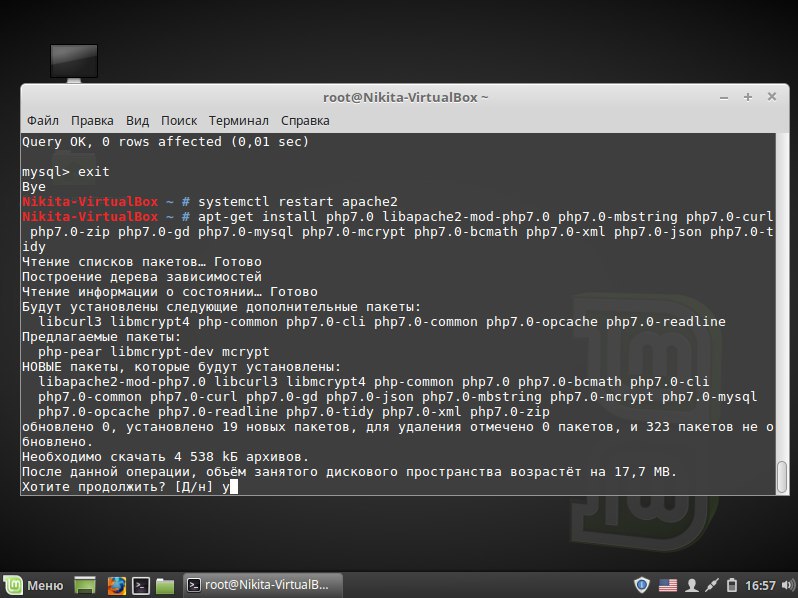Click the 'apt-get install php7.0' command text
The image size is (798, 598).
click(286, 217)
